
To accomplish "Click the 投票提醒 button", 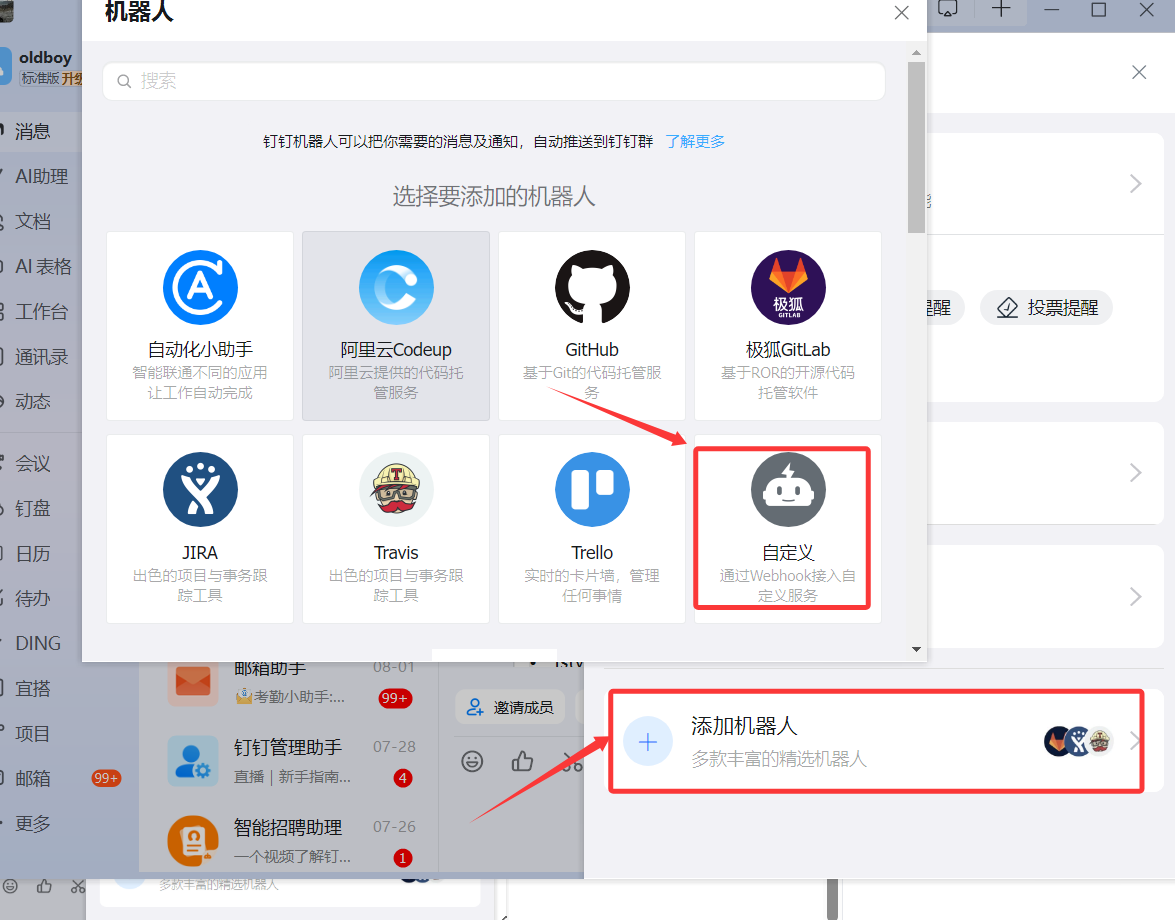I will [x=1046, y=307].
